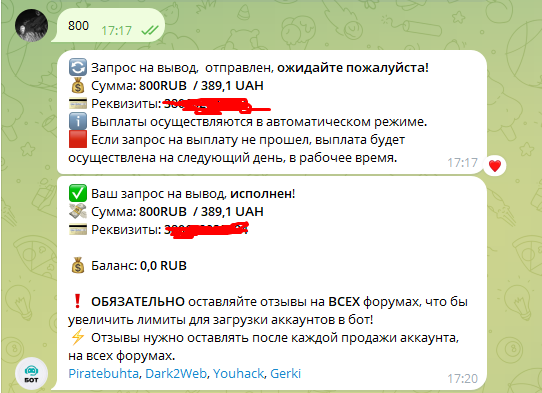This screenshot has height=393, width=542.
Task: Click the Сумма line below Ваш запрос
Action: 177,212
